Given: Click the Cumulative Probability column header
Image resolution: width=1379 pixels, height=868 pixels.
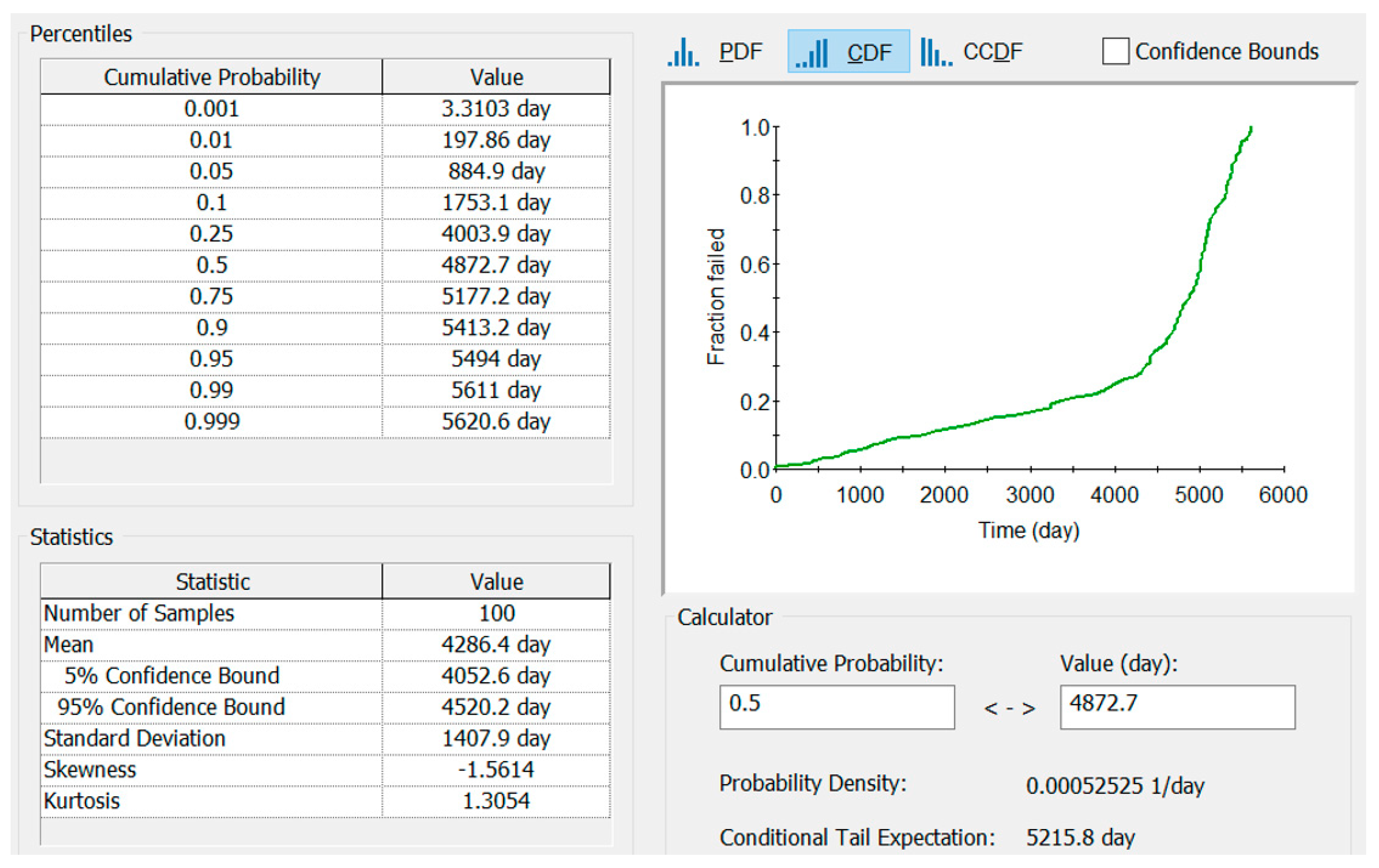Looking at the screenshot, I should (211, 77).
